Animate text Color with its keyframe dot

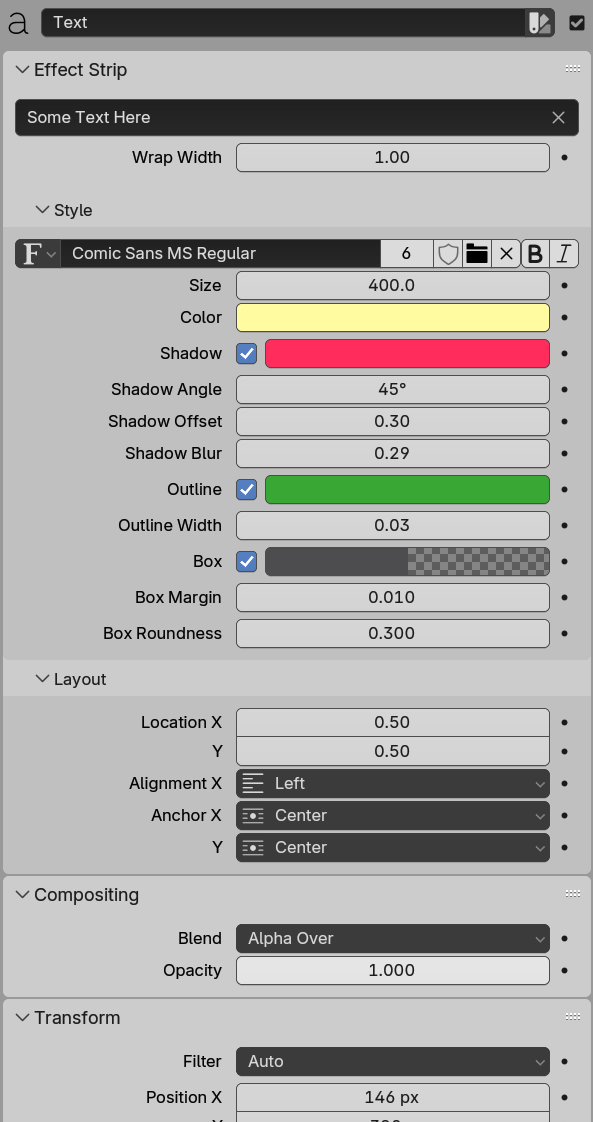click(565, 318)
